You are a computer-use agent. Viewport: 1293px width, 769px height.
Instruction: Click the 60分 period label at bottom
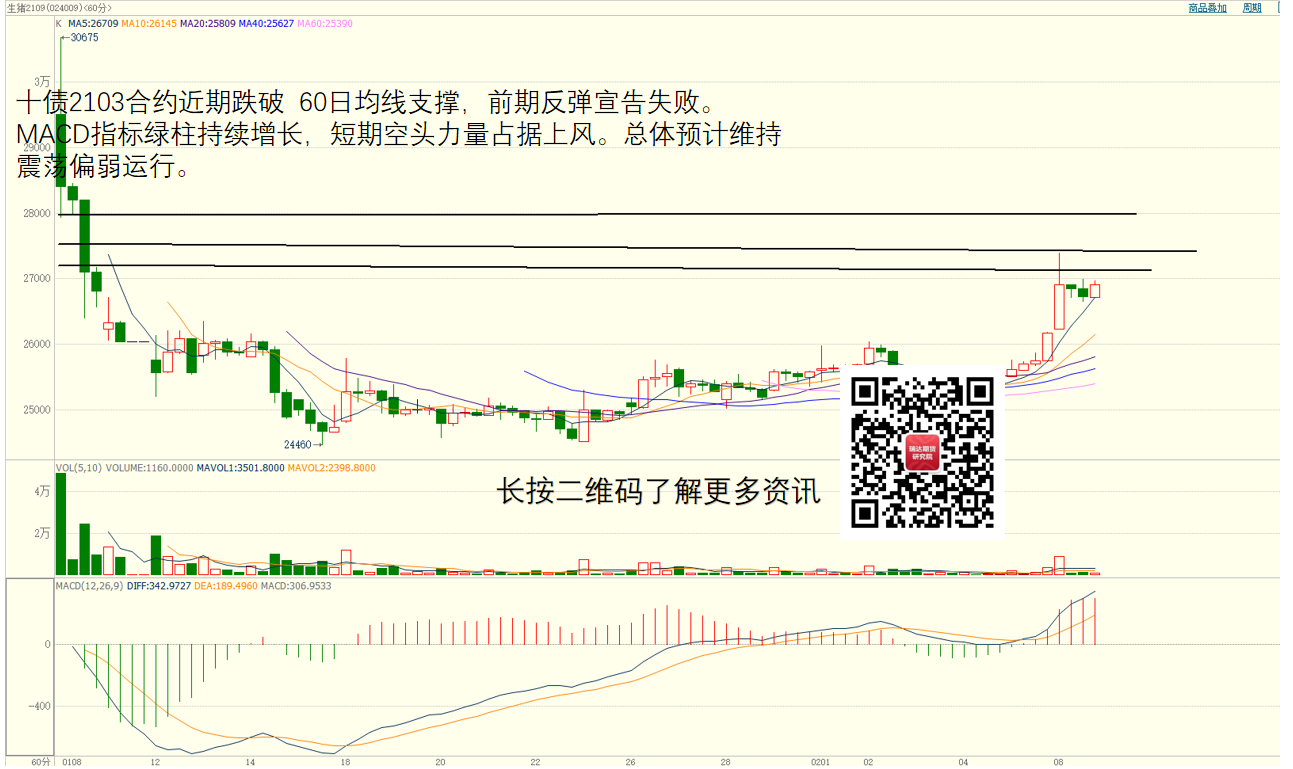point(40,762)
